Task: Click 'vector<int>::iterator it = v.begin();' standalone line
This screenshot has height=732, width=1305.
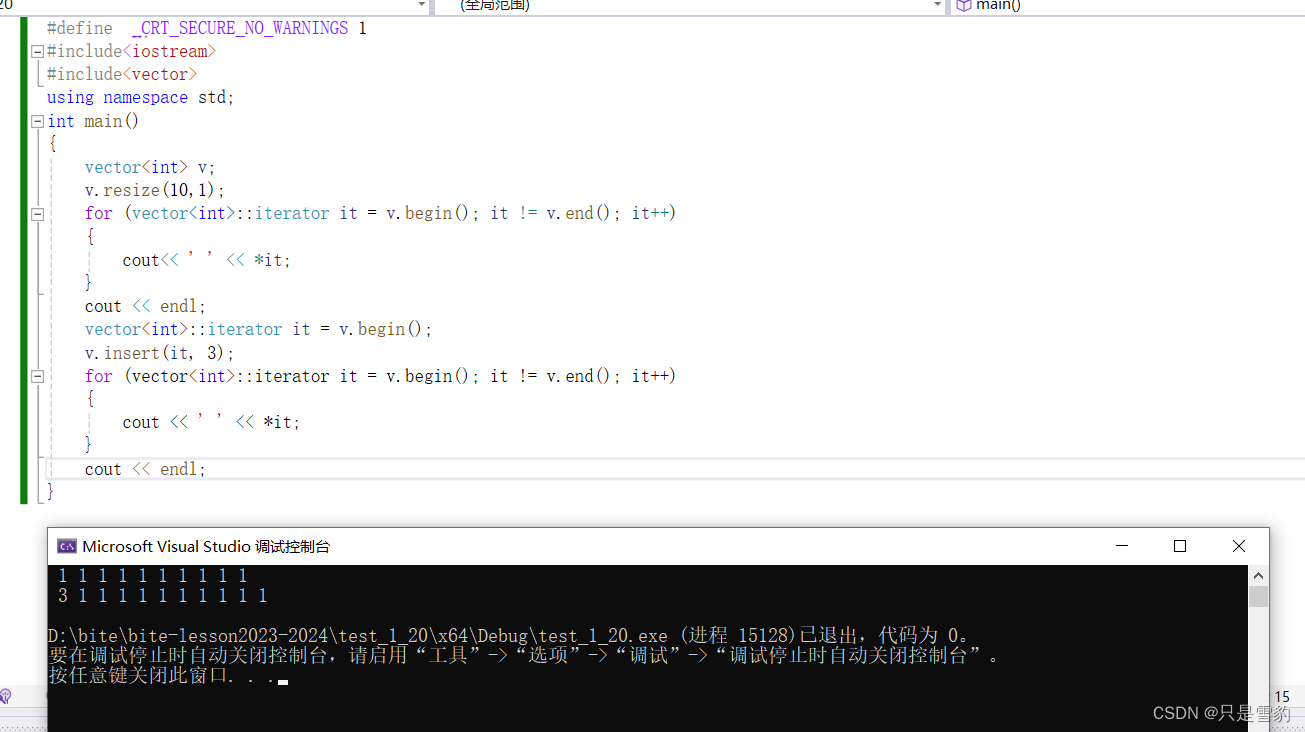Action: point(258,329)
